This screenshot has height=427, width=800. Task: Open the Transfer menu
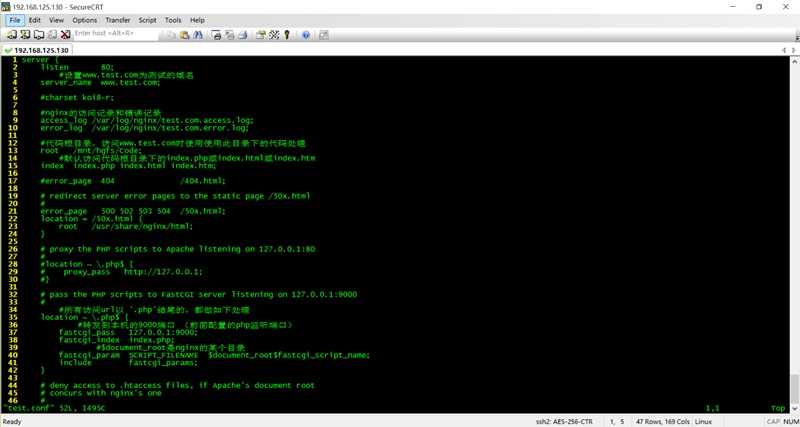118,20
